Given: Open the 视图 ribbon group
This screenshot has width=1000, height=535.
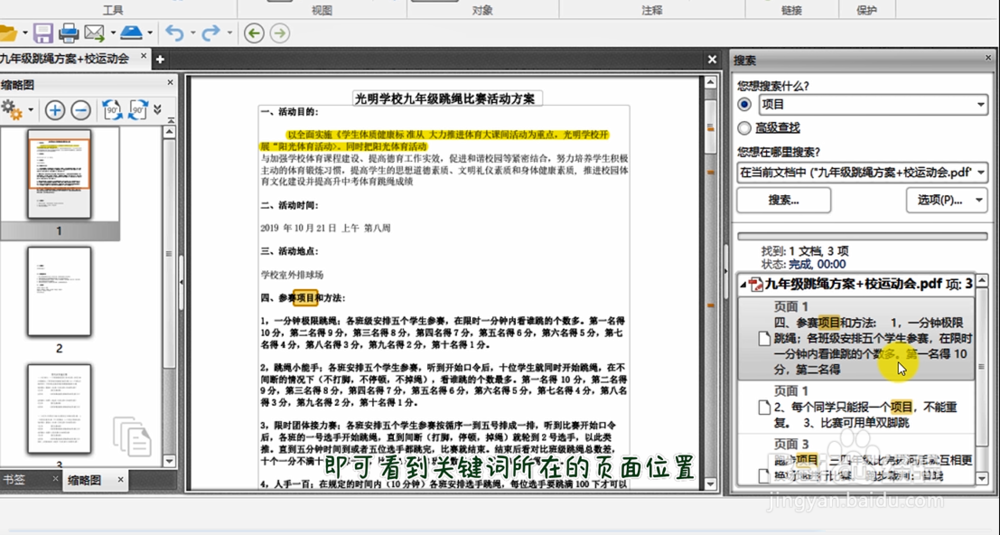Looking at the screenshot, I should click(321, 10).
